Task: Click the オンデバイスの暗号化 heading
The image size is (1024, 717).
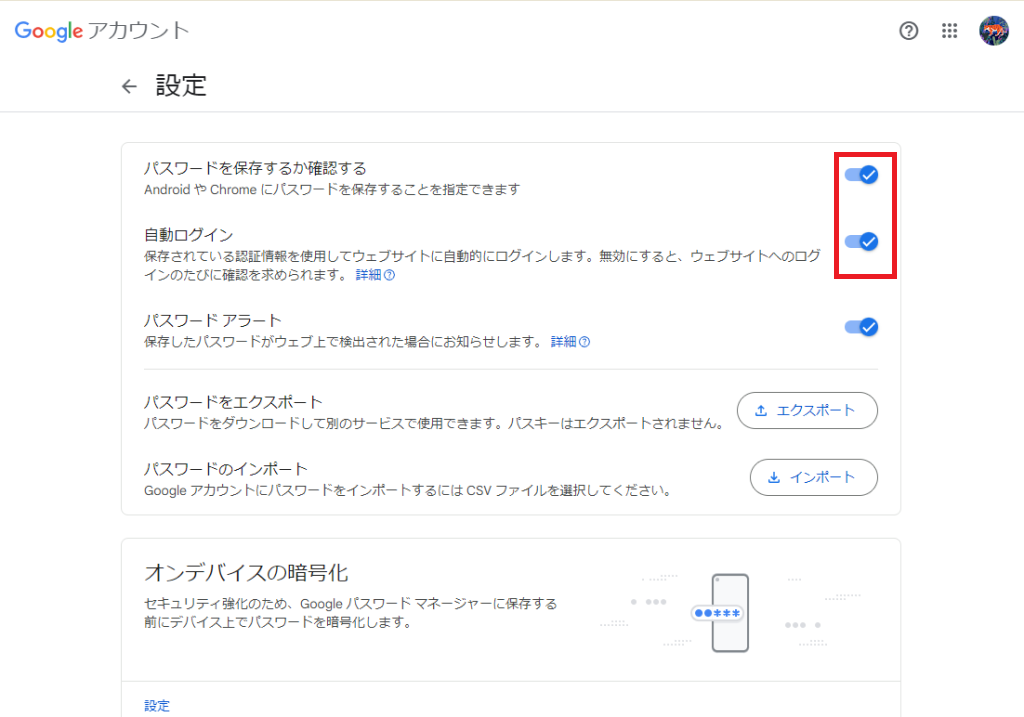Action: (246, 572)
